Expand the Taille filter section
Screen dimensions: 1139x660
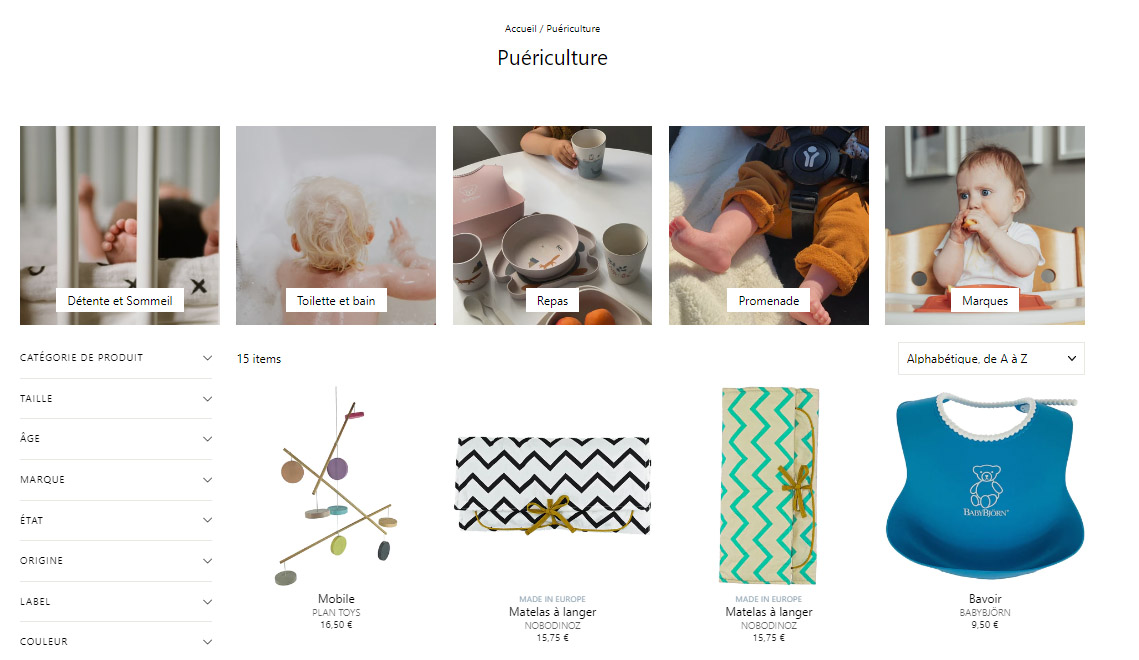pos(116,399)
